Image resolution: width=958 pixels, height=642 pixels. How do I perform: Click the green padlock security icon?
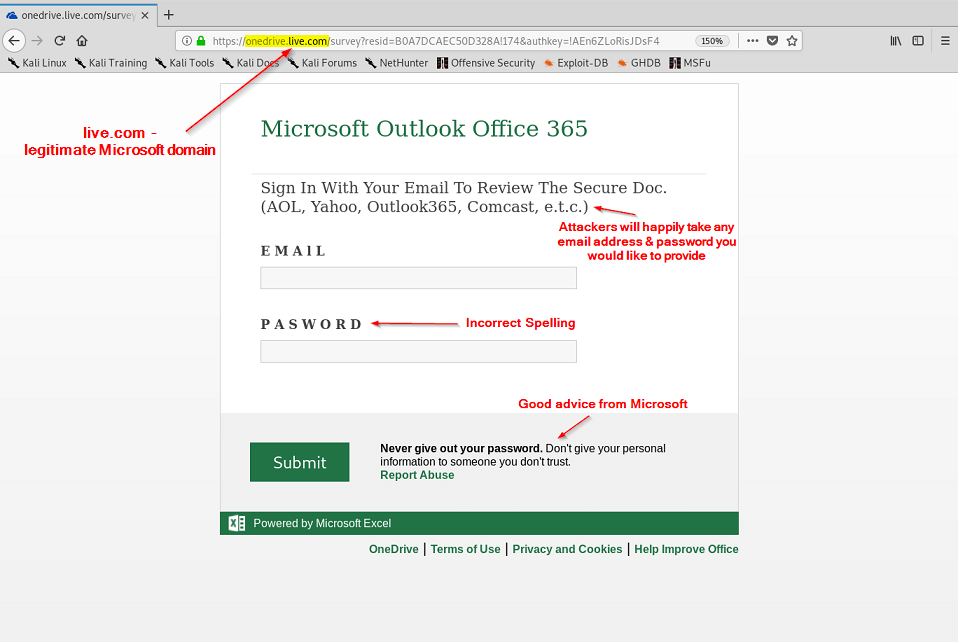[201, 41]
